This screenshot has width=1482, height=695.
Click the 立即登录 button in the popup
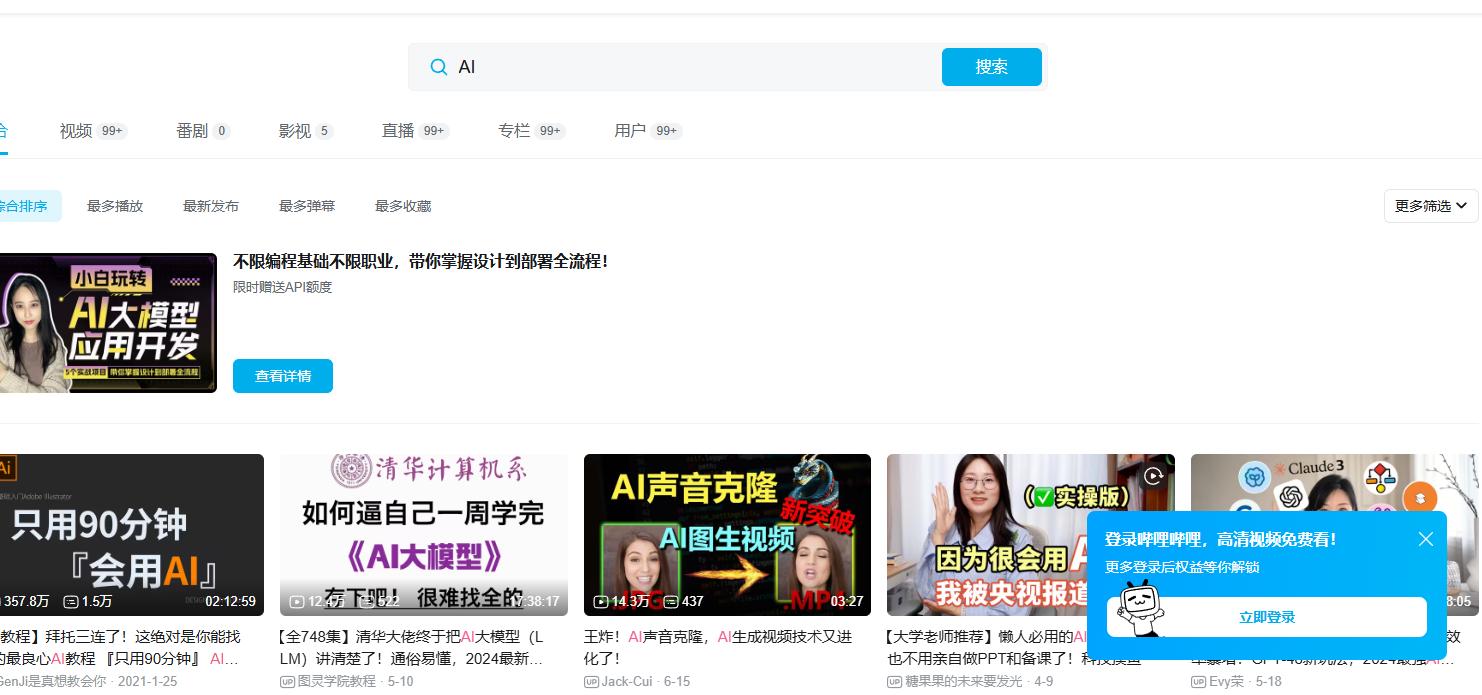point(1266,617)
